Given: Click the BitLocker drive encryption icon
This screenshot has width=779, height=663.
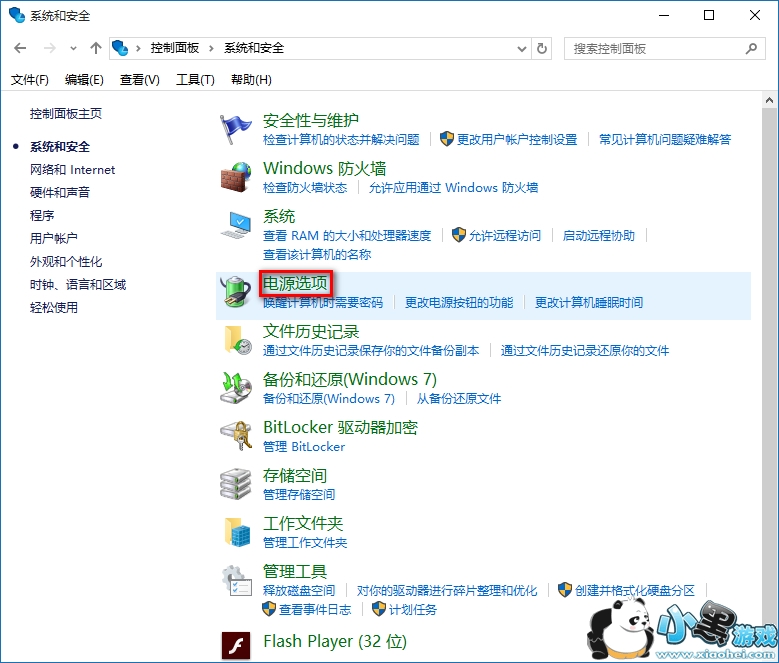Looking at the screenshot, I should click(x=237, y=435).
